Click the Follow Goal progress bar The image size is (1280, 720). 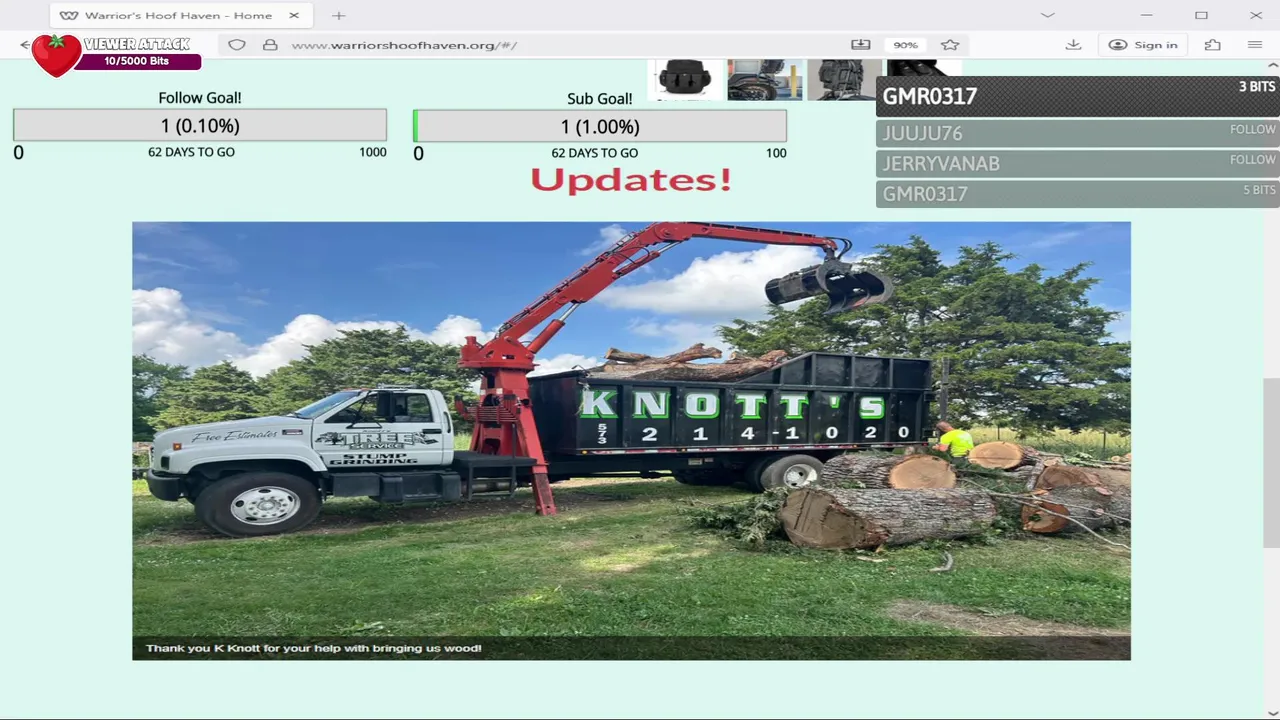point(200,126)
